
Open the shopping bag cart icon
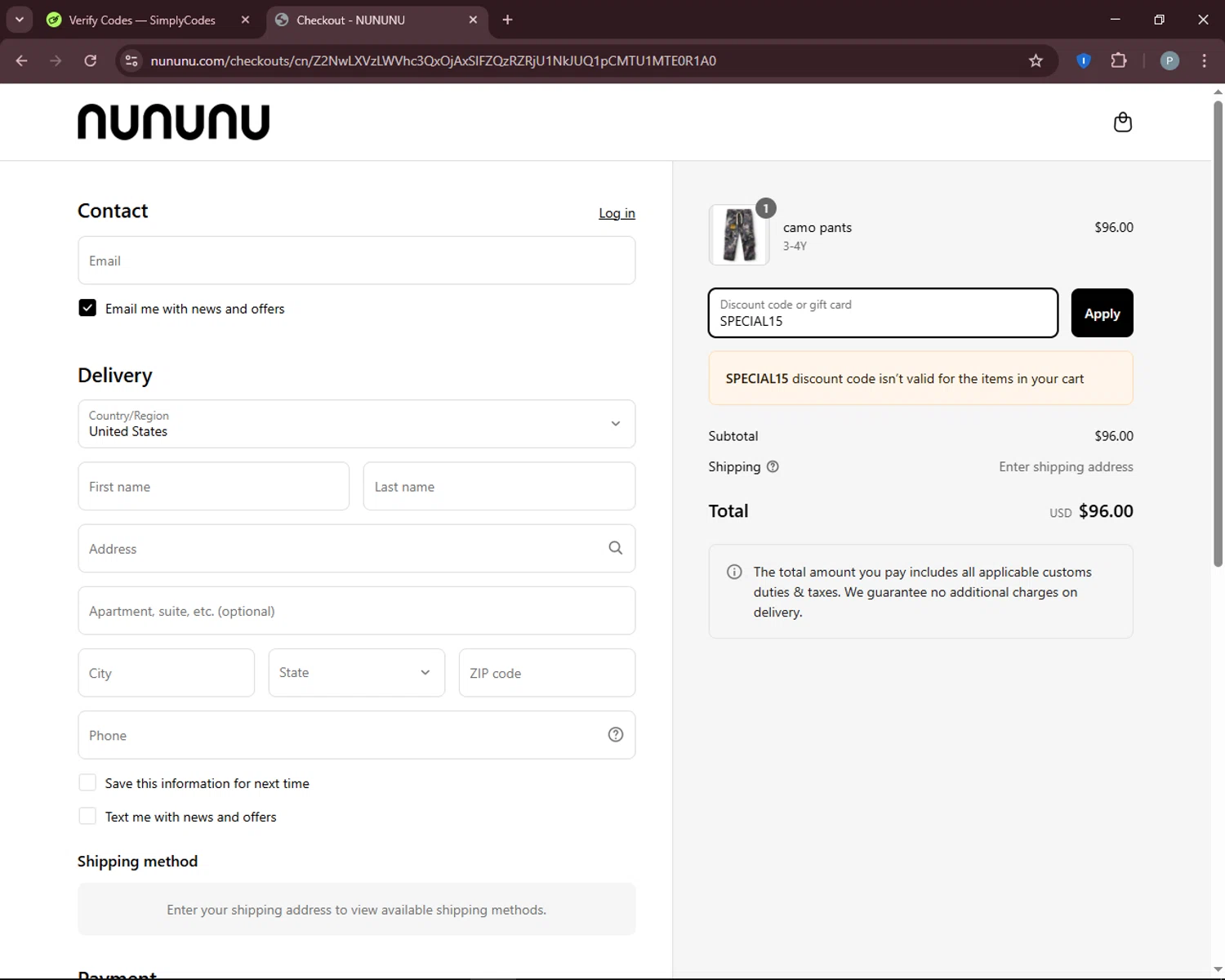[x=1123, y=122]
